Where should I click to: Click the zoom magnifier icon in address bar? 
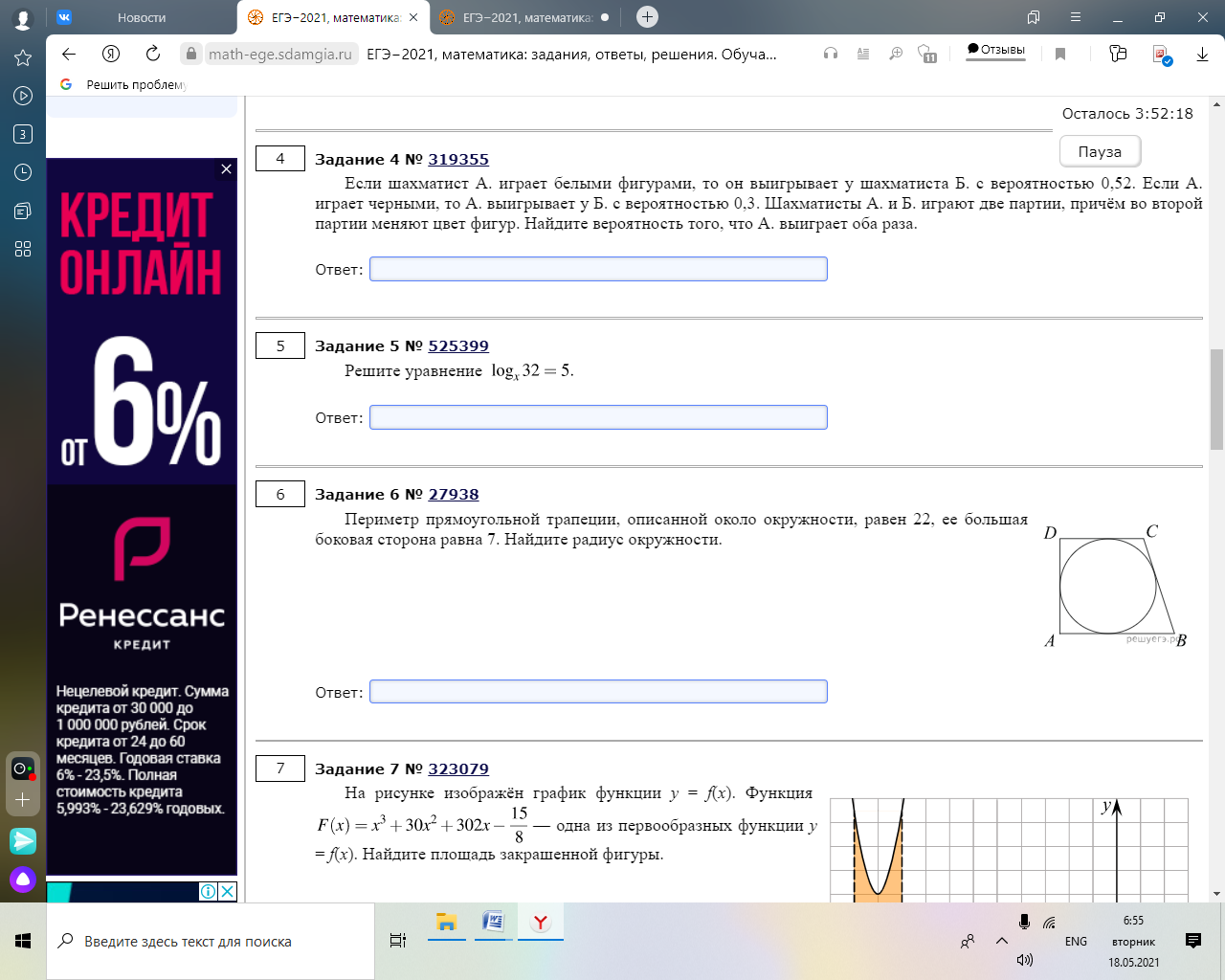[896, 55]
